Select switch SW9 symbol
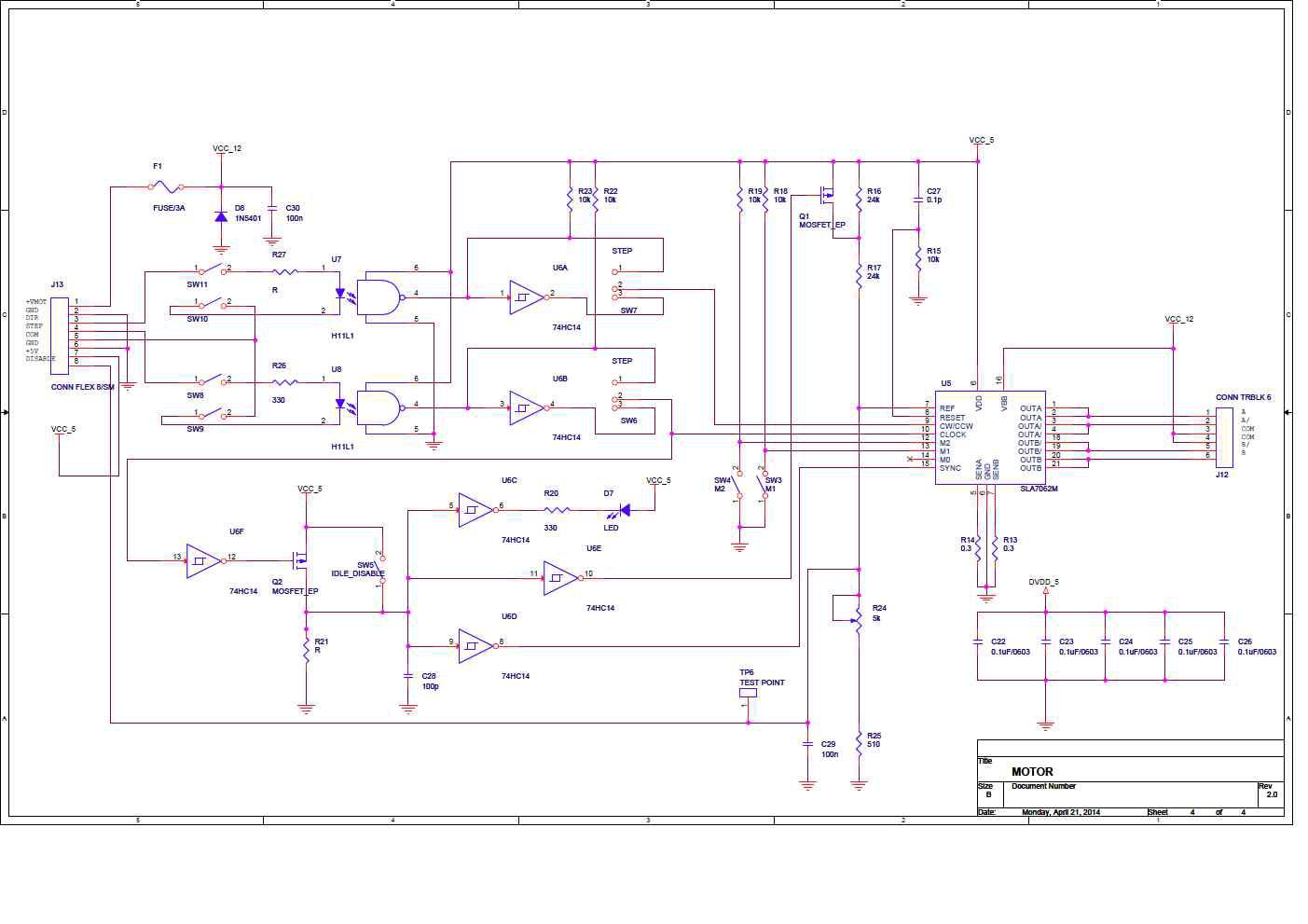 click(212, 415)
